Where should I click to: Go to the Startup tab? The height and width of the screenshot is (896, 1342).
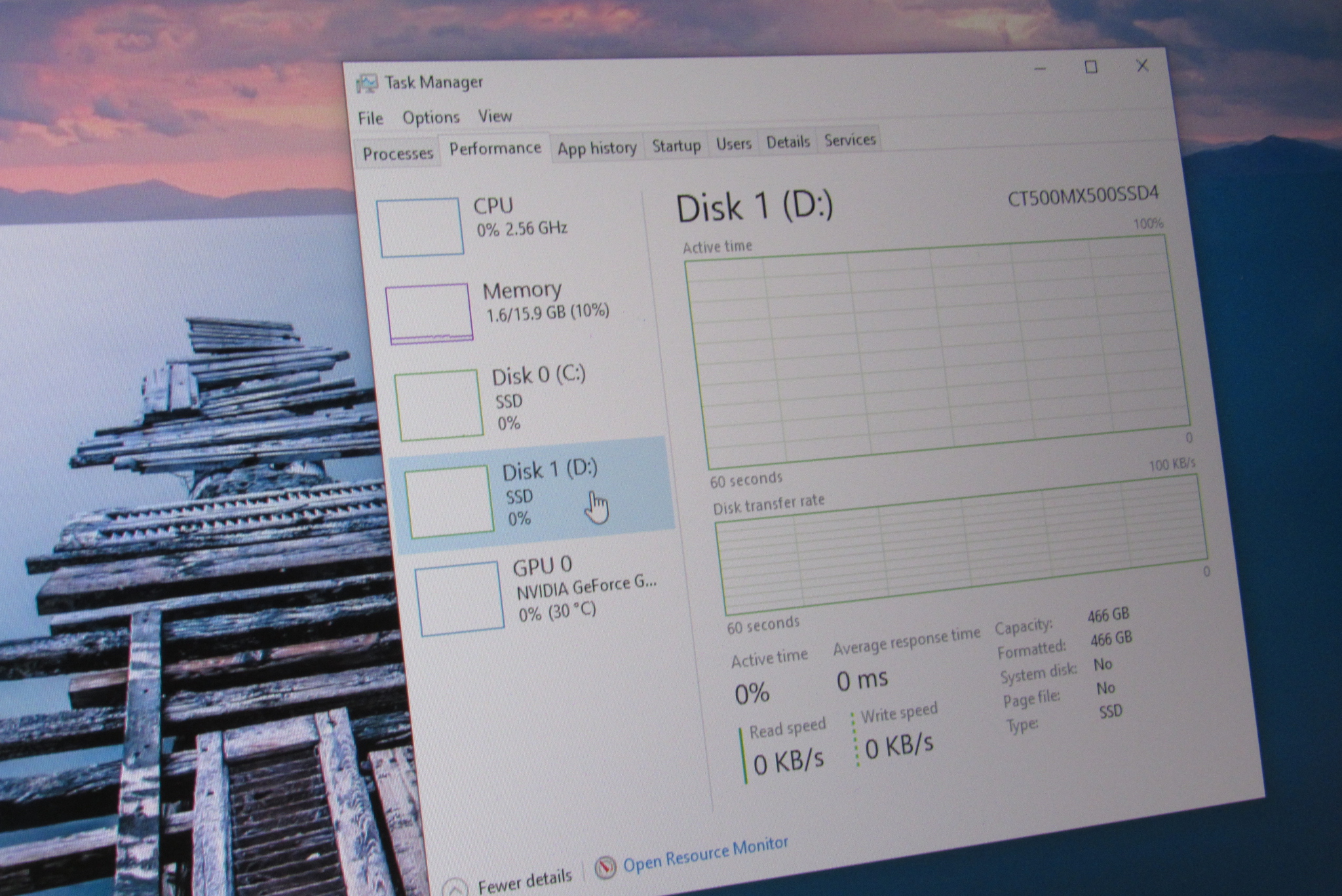pyautogui.click(x=676, y=145)
